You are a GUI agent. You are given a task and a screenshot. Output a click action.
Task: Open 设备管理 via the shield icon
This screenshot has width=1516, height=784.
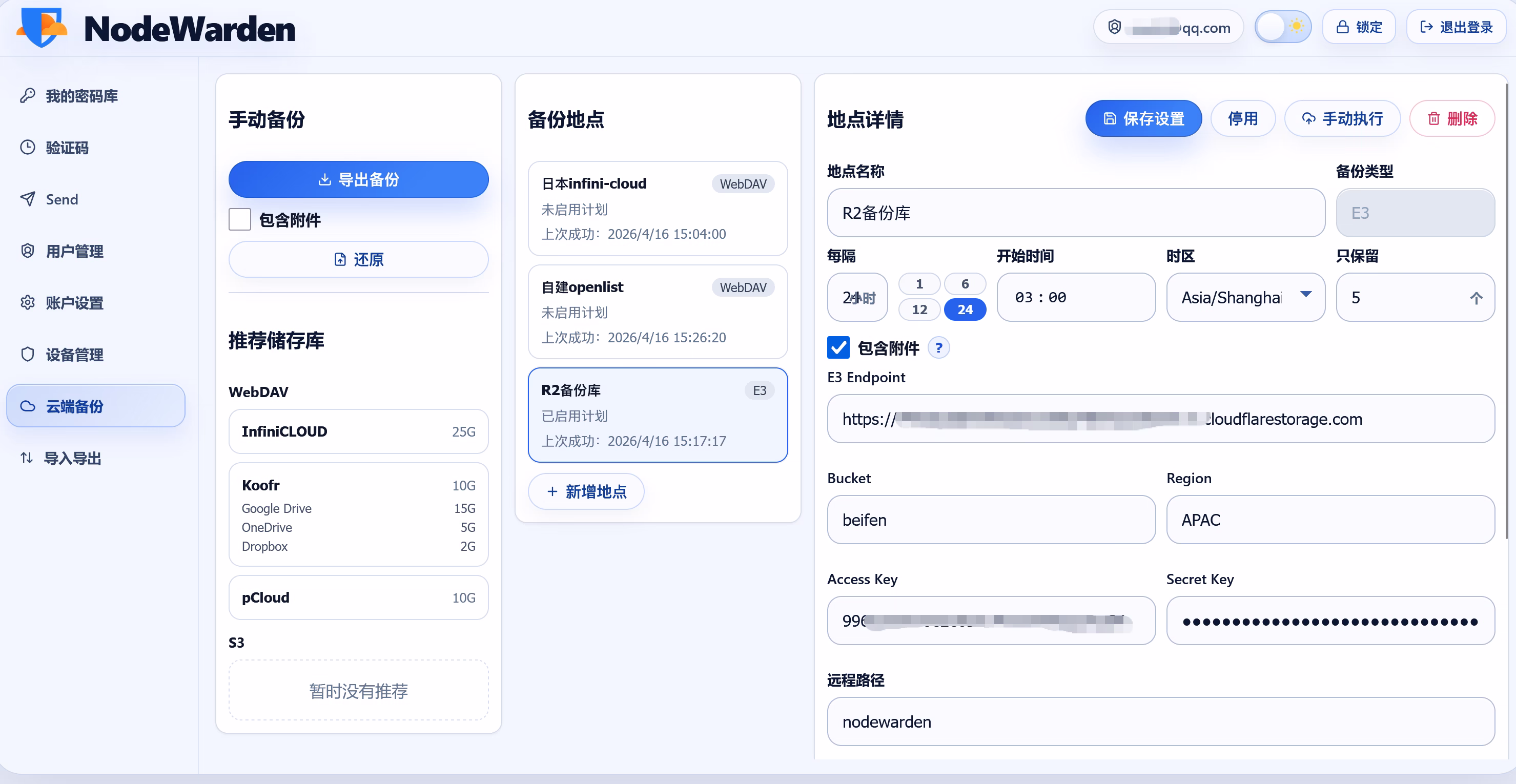tap(28, 354)
